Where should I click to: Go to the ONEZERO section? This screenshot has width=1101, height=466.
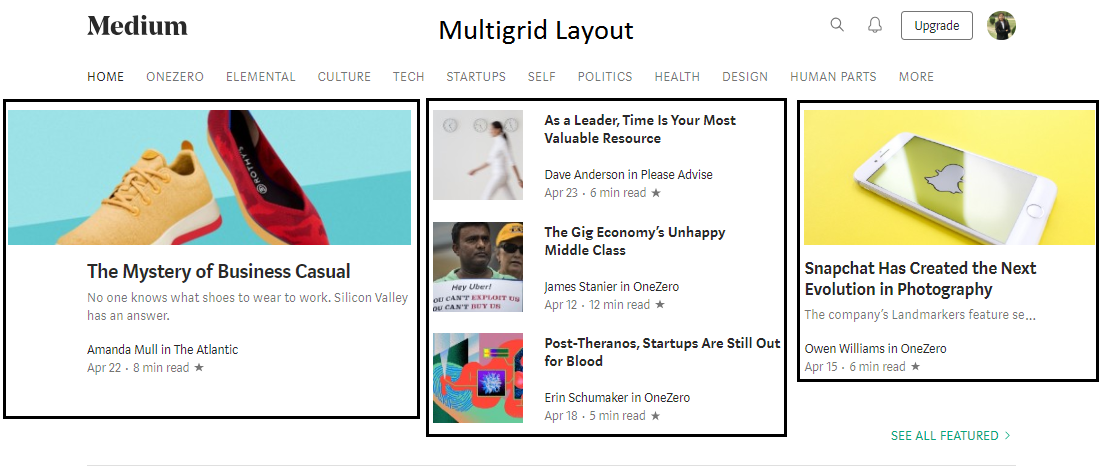click(x=175, y=76)
